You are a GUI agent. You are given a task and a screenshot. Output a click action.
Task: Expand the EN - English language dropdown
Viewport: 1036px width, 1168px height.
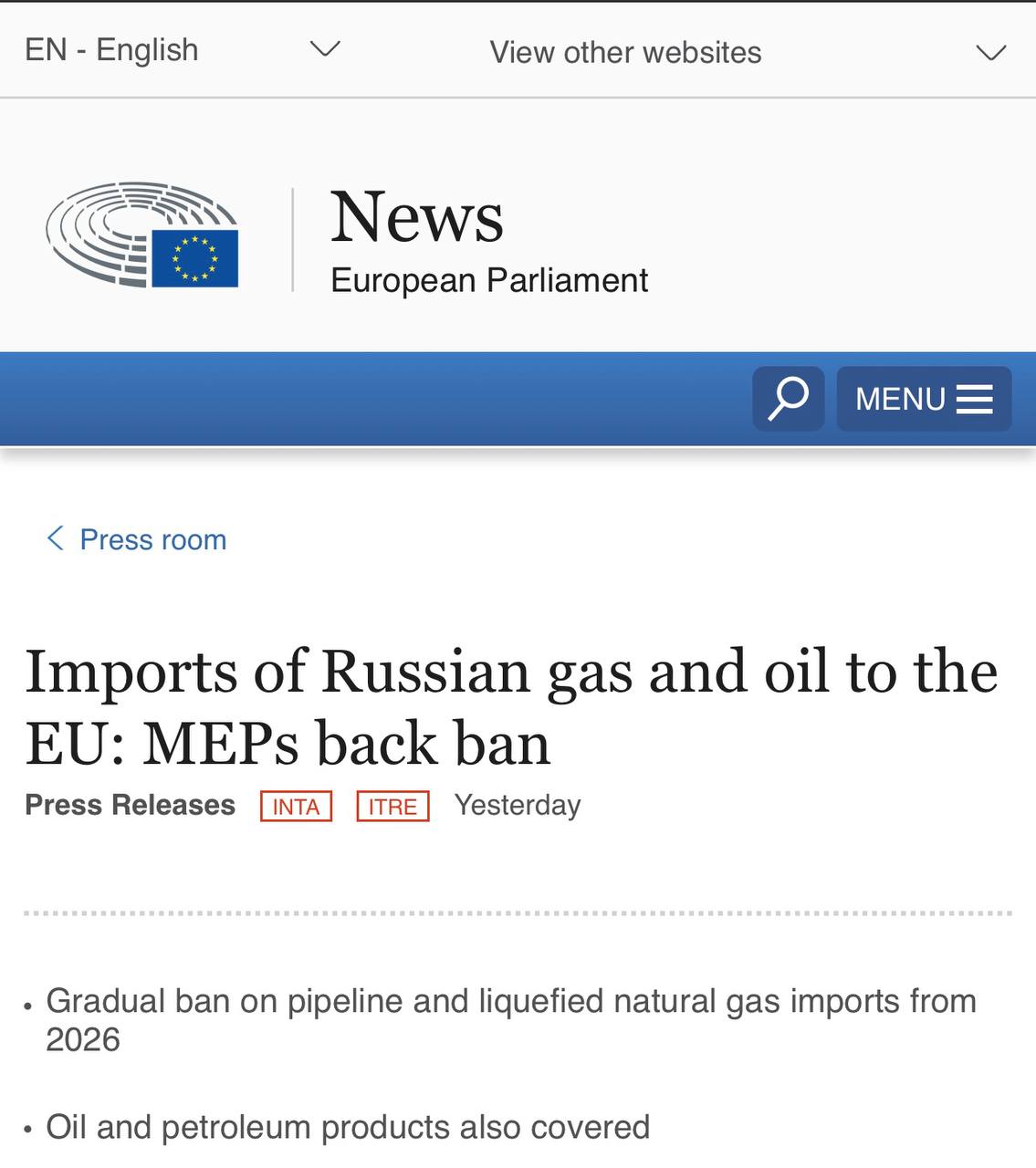coord(111,49)
